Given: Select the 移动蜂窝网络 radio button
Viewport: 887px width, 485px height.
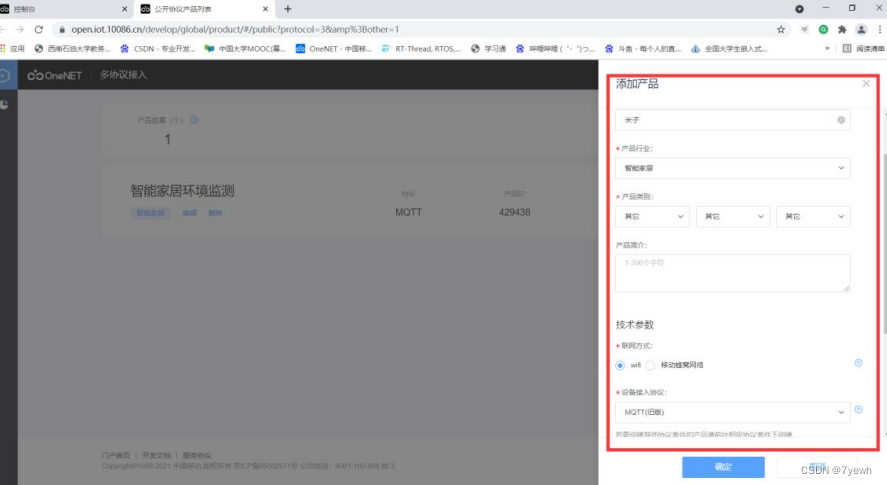Looking at the screenshot, I should point(651,365).
